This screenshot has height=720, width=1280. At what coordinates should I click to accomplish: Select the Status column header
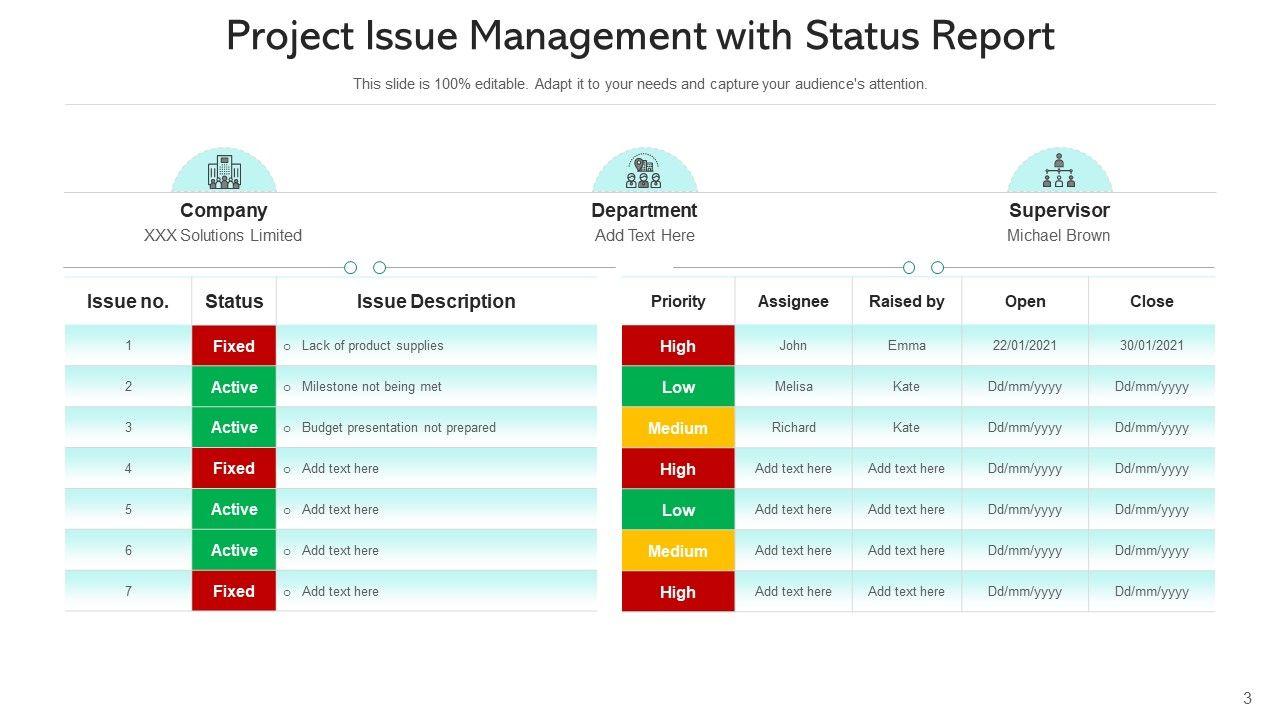tap(234, 301)
